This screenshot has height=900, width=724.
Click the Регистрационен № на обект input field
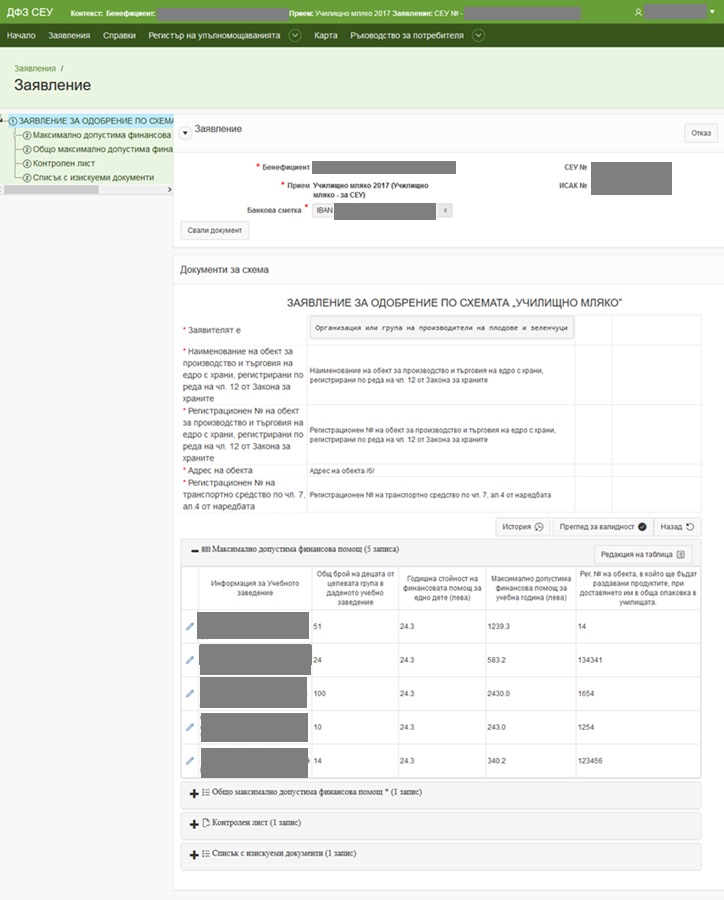pos(441,435)
